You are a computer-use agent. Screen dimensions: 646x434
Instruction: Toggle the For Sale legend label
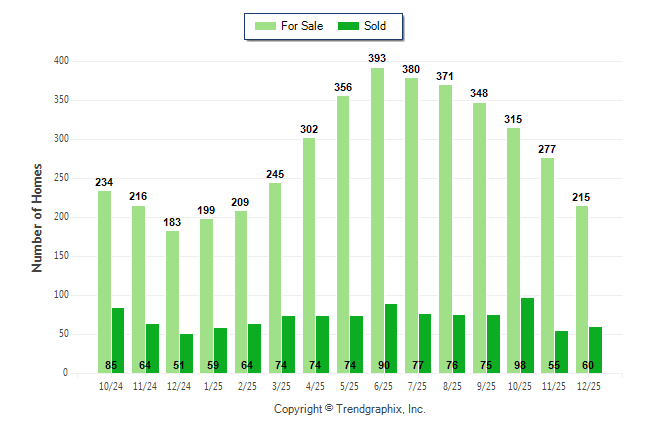coord(302,26)
